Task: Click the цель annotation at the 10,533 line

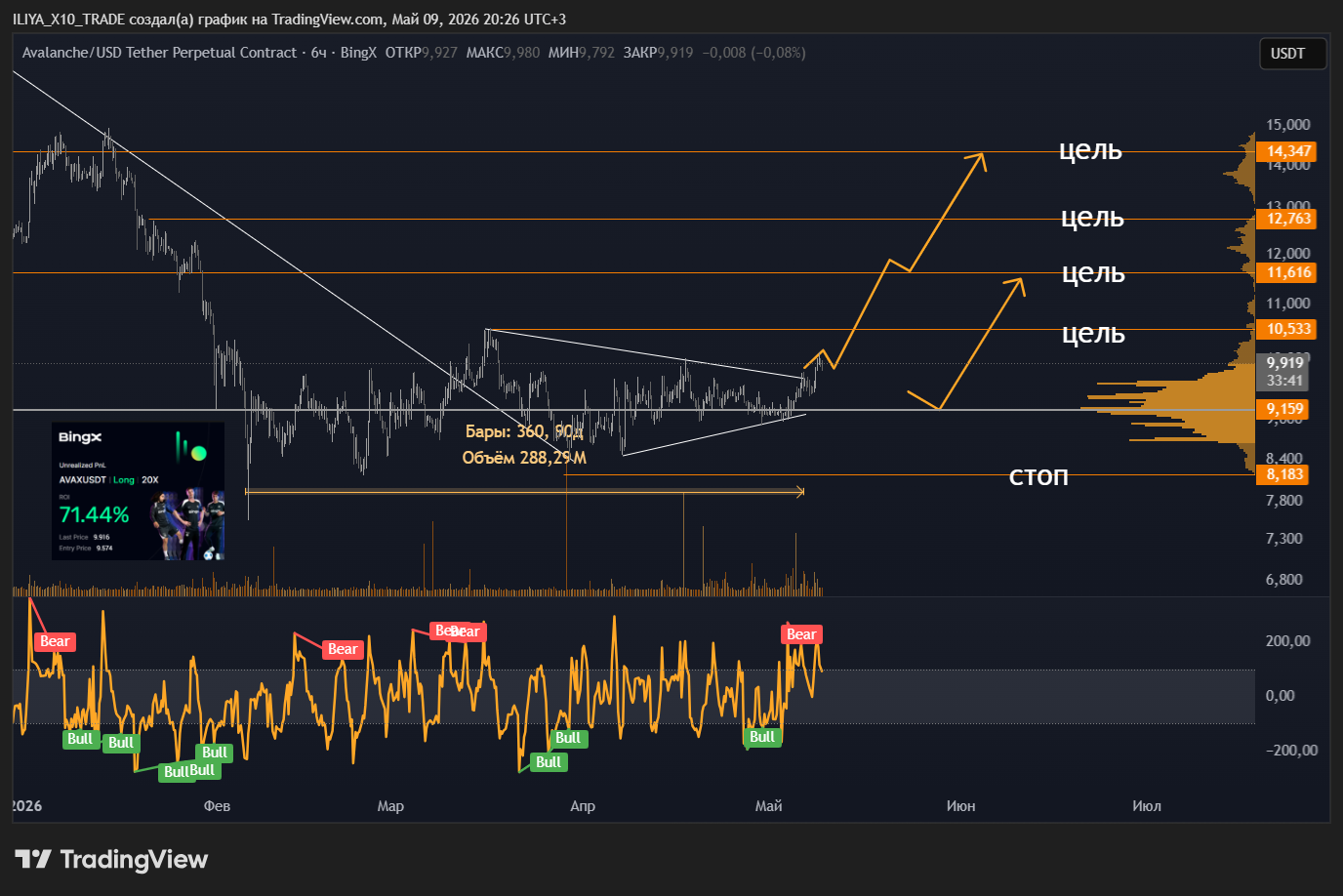Action: [x=1093, y=334]
